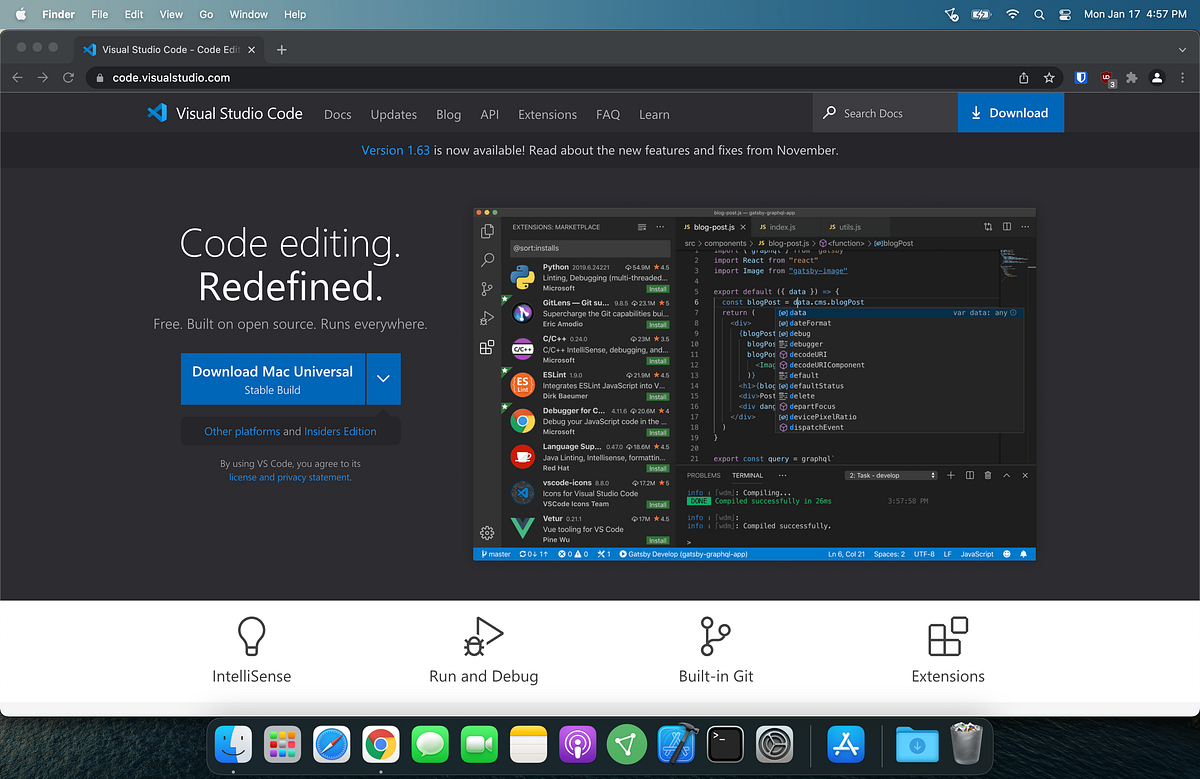Screen dimensions: 1200x779
Task: Open the App Store from the Dock
Action: click(845, 744)
